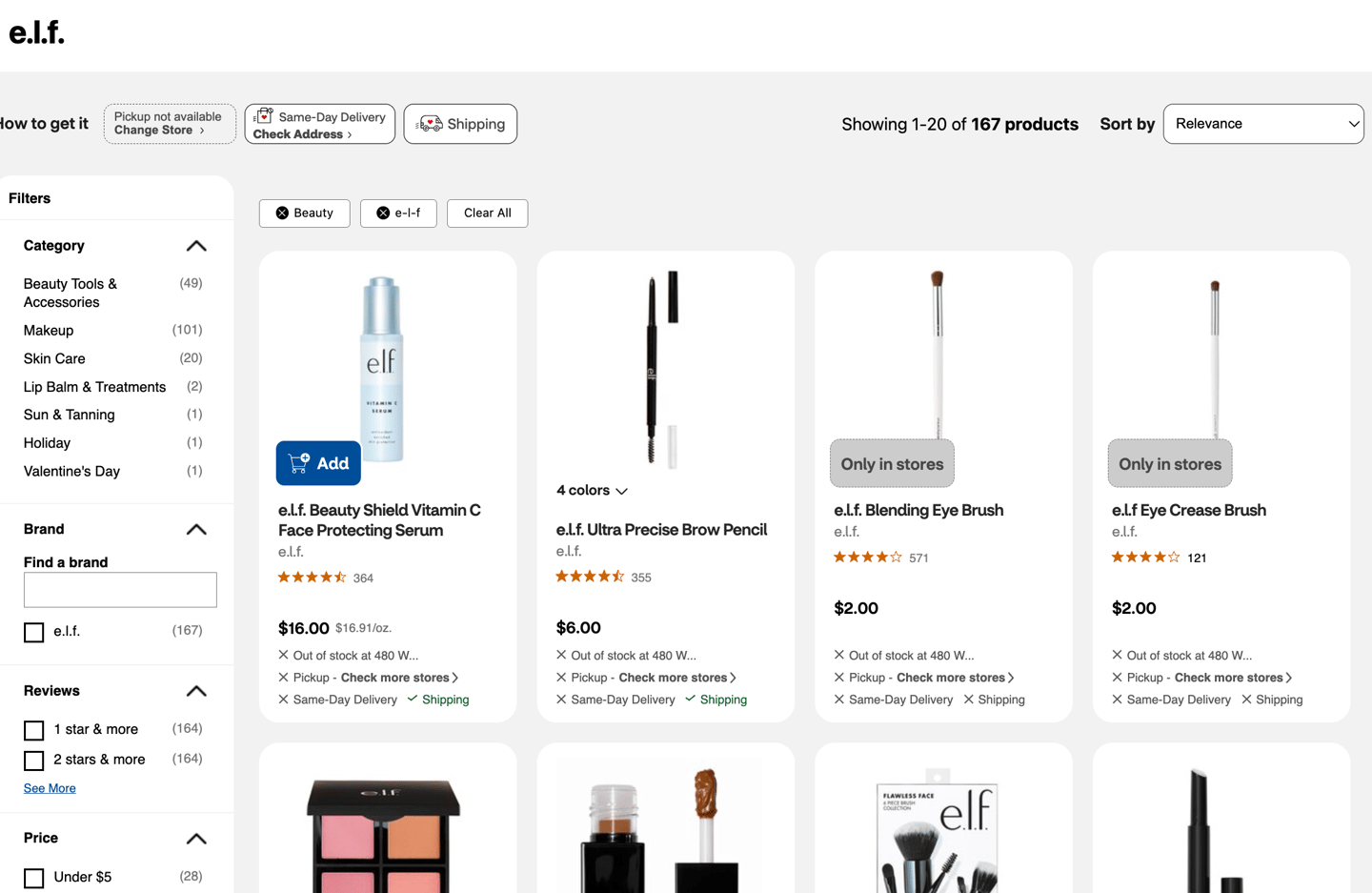Collapse the Category filter section
Image resolution: width=1372 pixels, height=893 pixels.
point(196,245)
